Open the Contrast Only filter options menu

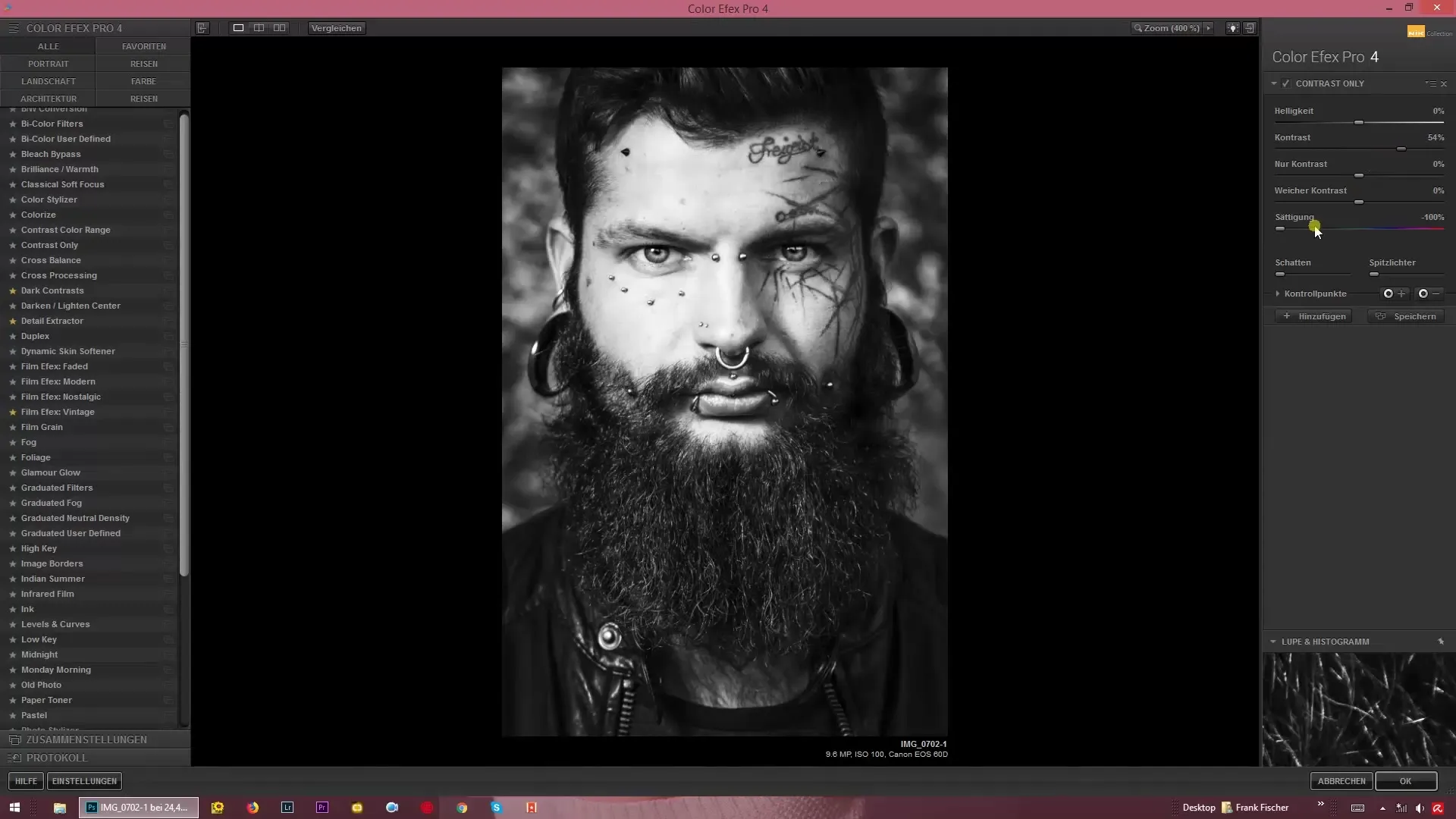click(1430, 83)
